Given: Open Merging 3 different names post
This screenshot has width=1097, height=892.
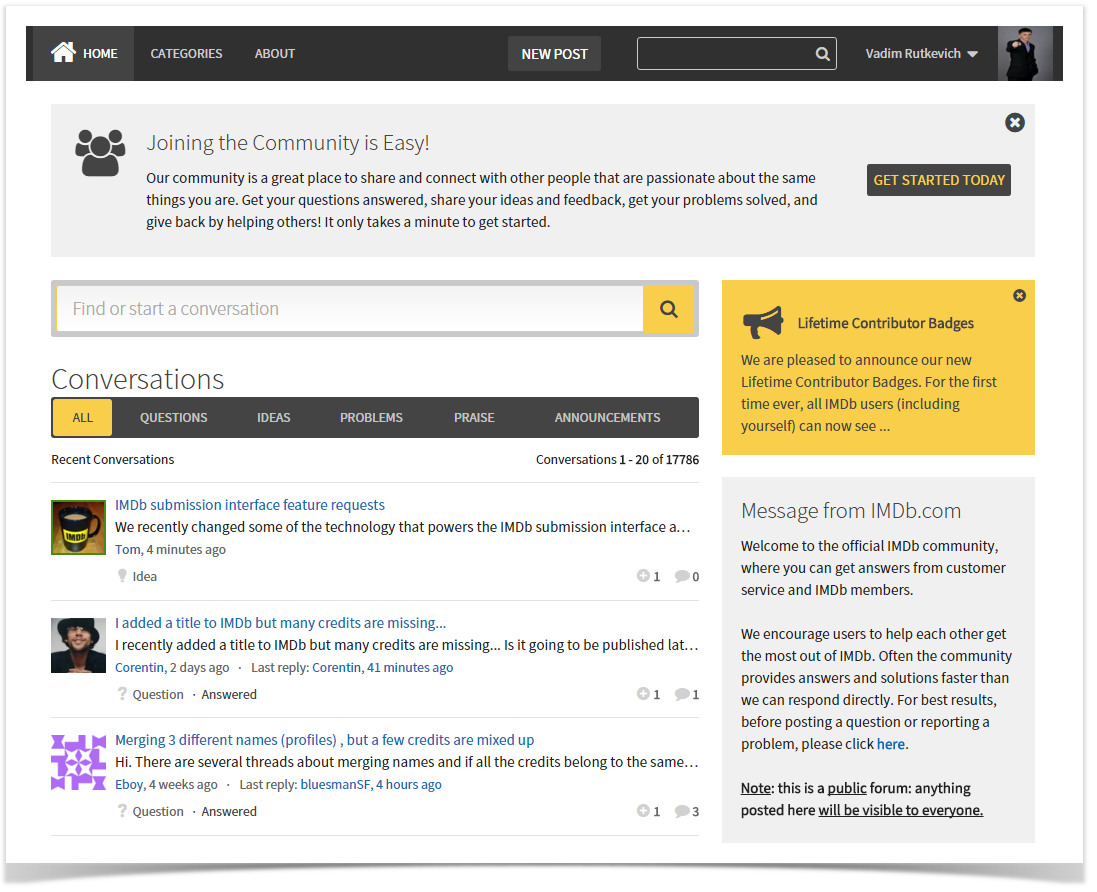Looking at the screenshot, I should (x=325, y=739).
